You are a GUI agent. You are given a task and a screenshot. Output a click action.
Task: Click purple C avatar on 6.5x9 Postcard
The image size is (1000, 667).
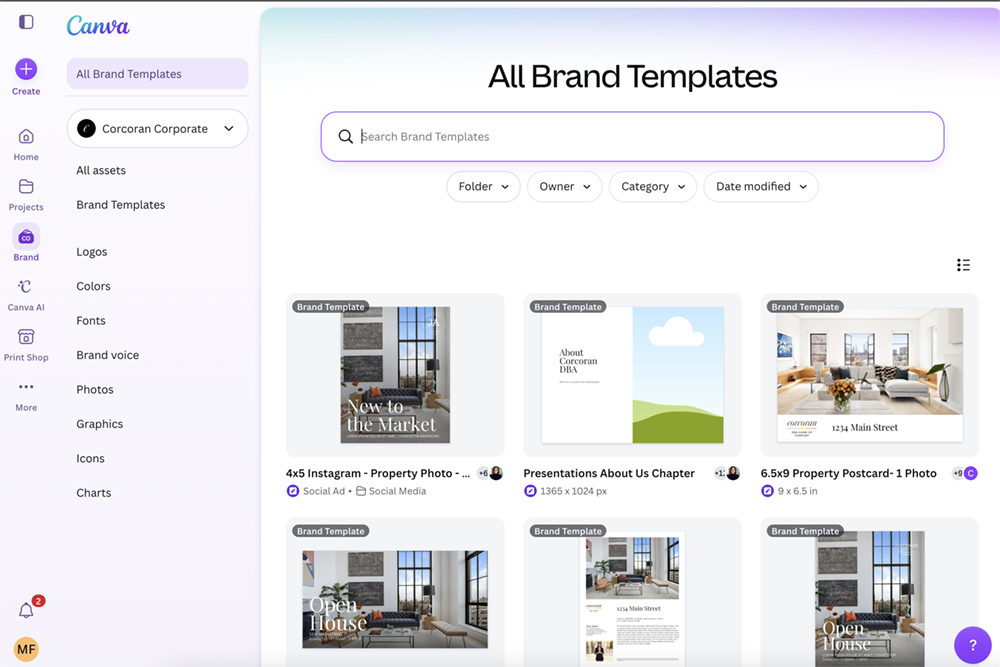[x=971, y=473]
